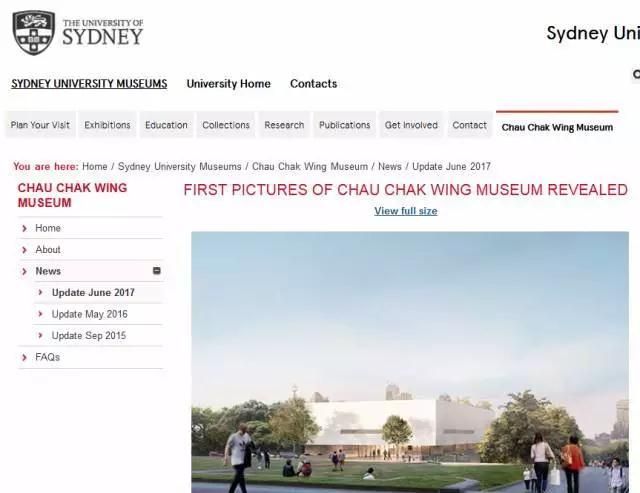Open the Get Involved tab
The width and height of the screenshot is (640, 493).
pyautogui.click(x=411, y=125)
